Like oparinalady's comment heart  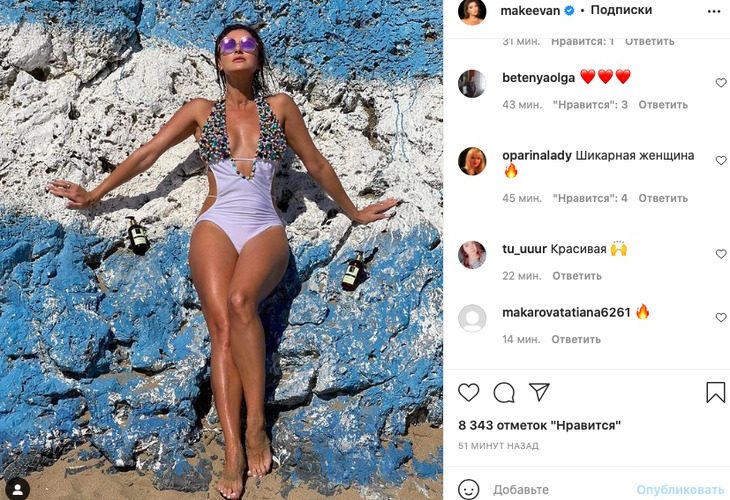[x=721, y=161]
